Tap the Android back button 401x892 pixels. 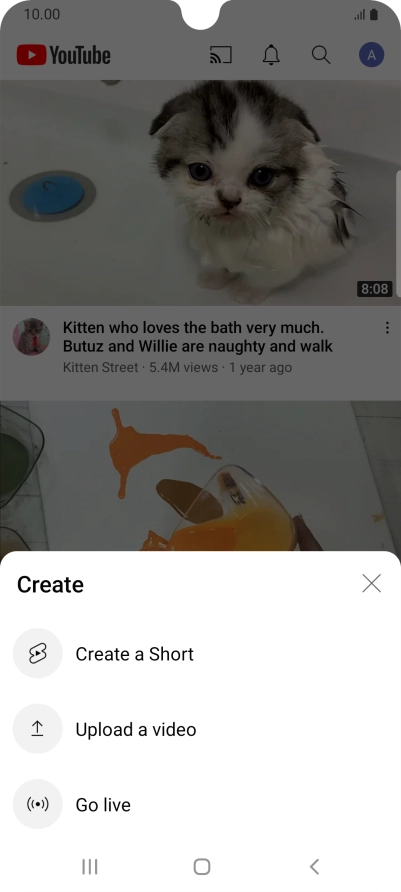coord(314,866)
